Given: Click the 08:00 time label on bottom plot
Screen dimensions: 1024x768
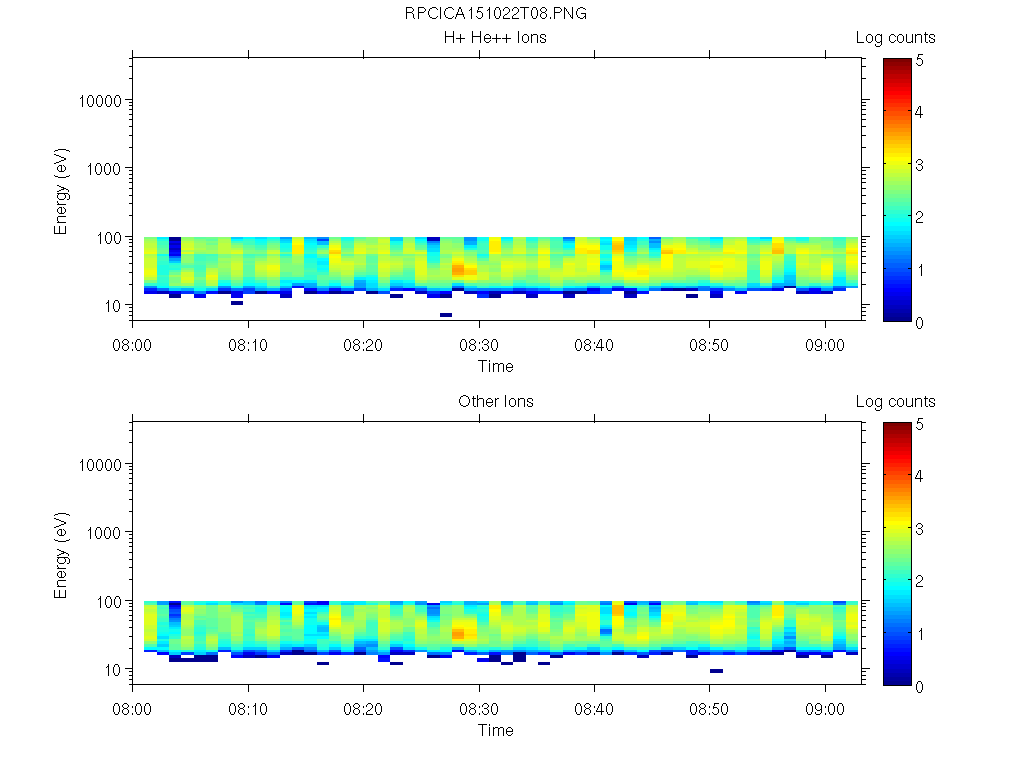Looking at the screenshot, I should (x=132, y=709).
